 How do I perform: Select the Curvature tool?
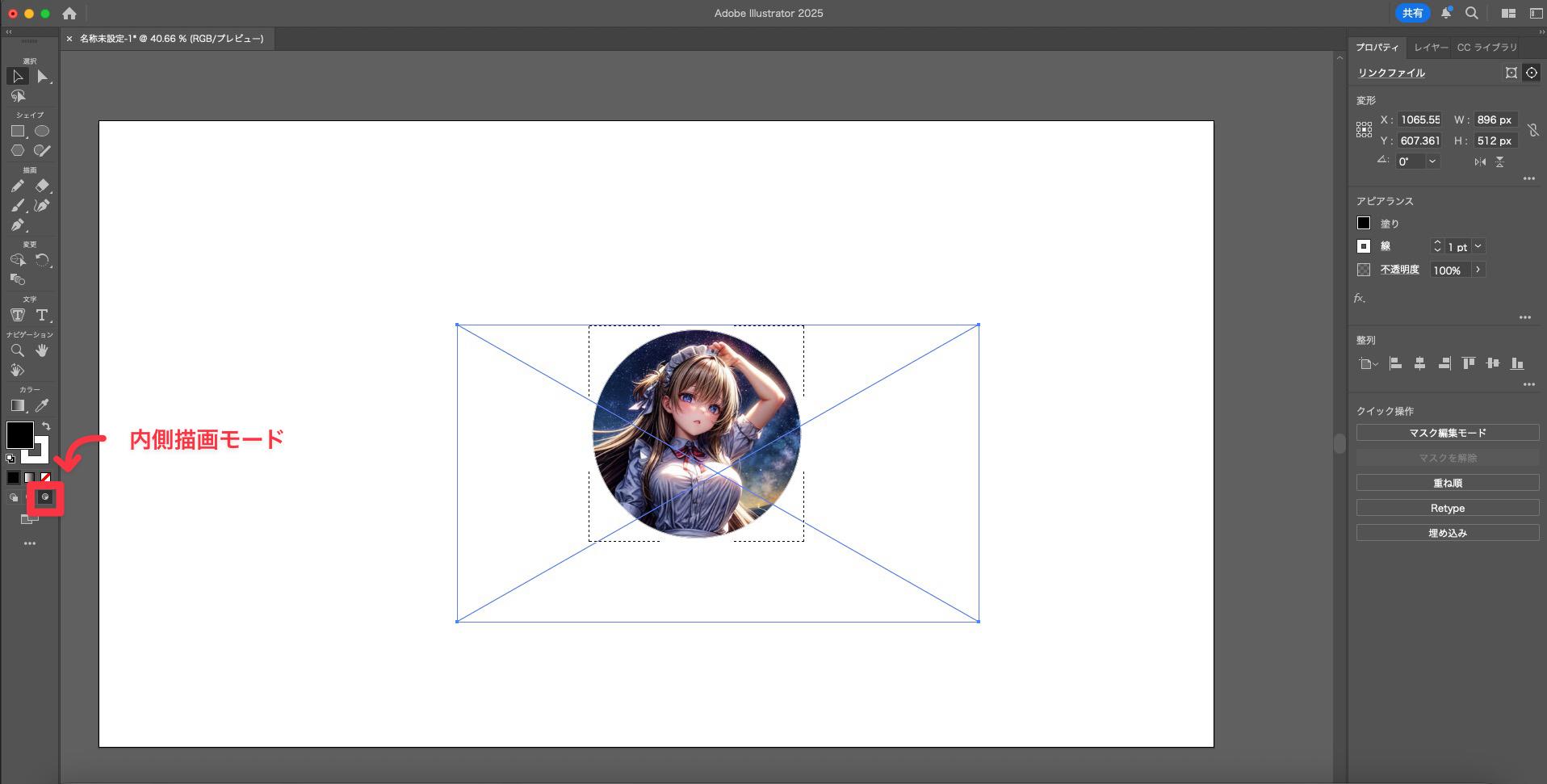click(42, 205)
